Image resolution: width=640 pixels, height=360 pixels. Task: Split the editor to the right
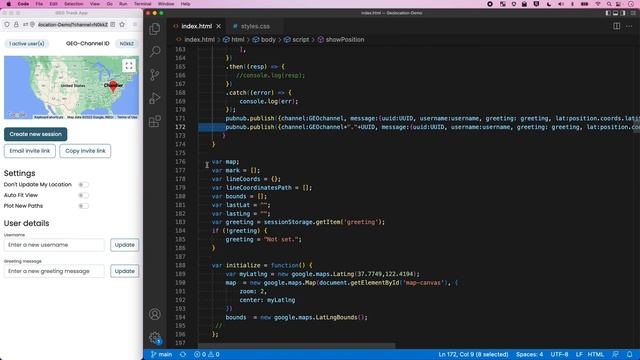click(x=616, y=26)
